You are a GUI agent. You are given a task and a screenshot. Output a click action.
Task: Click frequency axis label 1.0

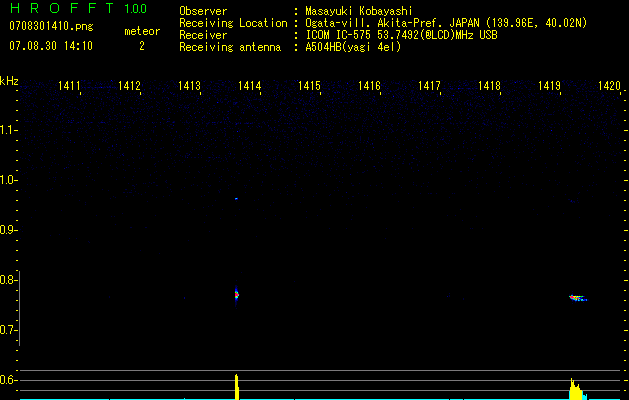(7, 180)
